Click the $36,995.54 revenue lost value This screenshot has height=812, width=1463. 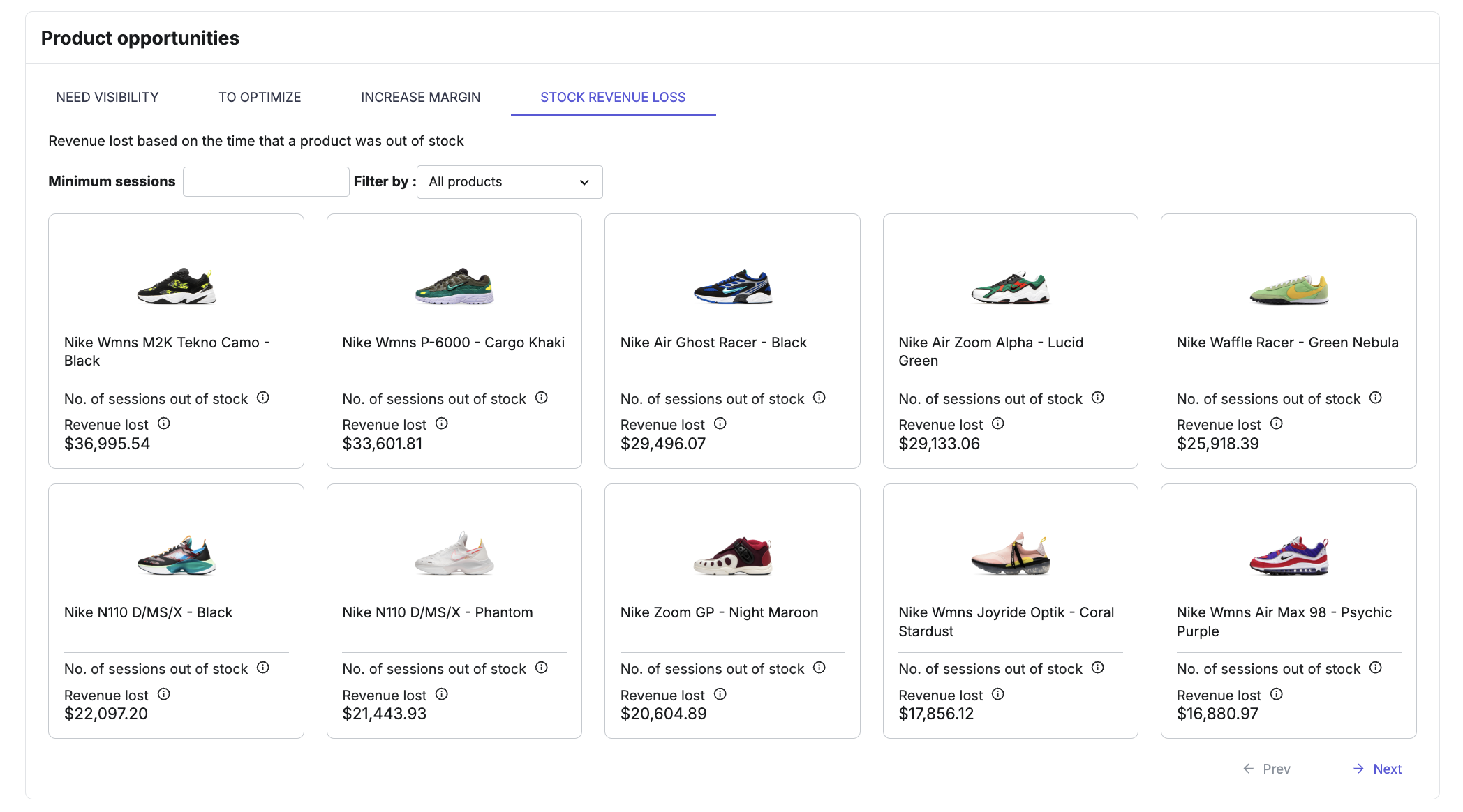click(x=107, y=444)
